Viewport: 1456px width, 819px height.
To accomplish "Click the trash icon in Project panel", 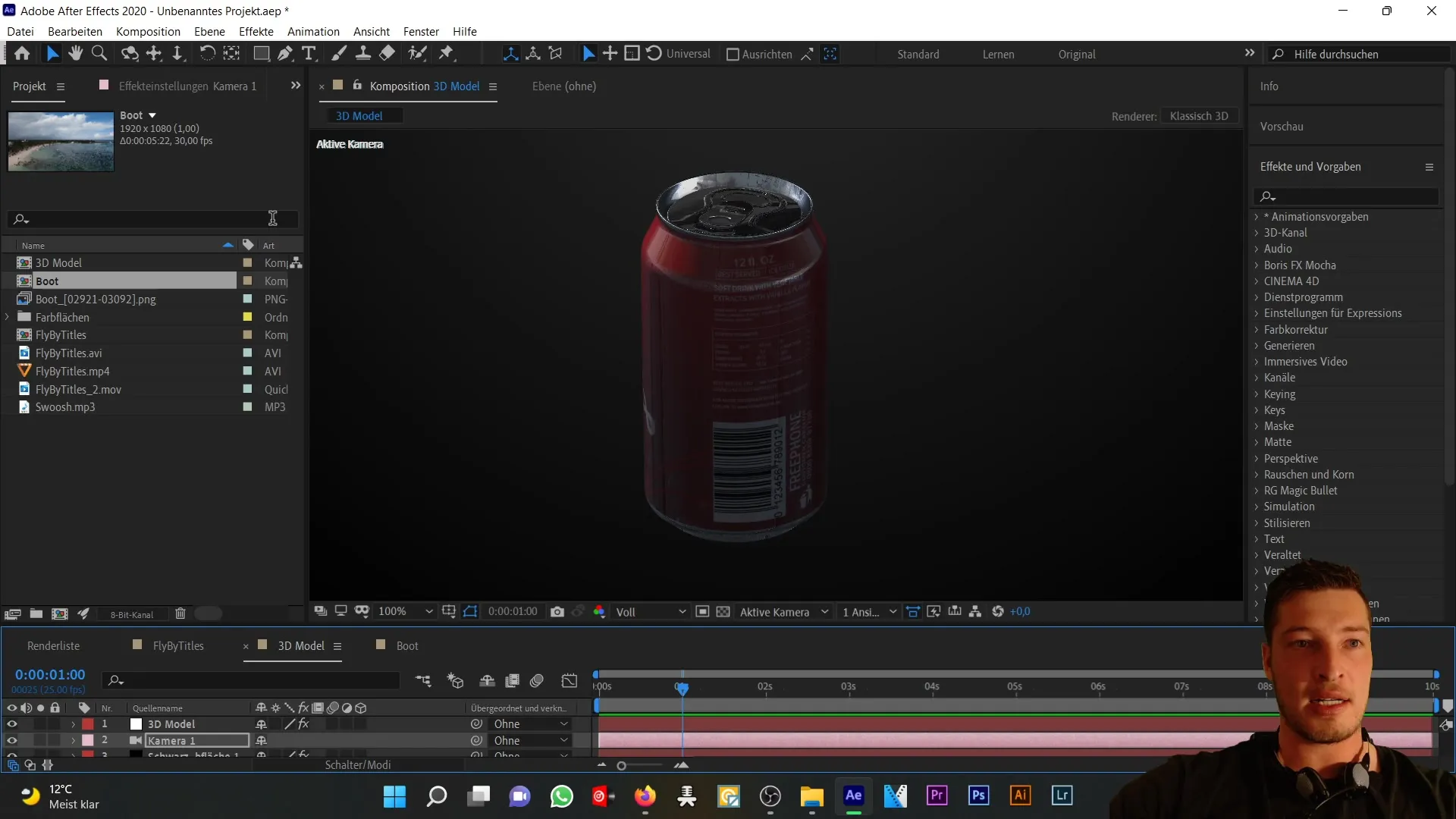I will pos(180,614).
